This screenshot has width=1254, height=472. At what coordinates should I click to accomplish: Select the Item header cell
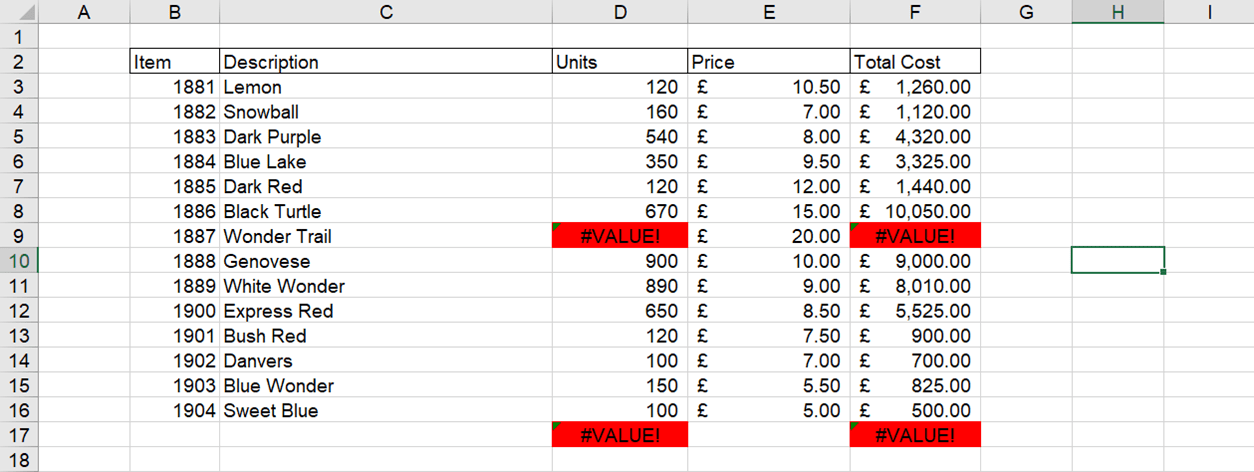coord(175,62)
